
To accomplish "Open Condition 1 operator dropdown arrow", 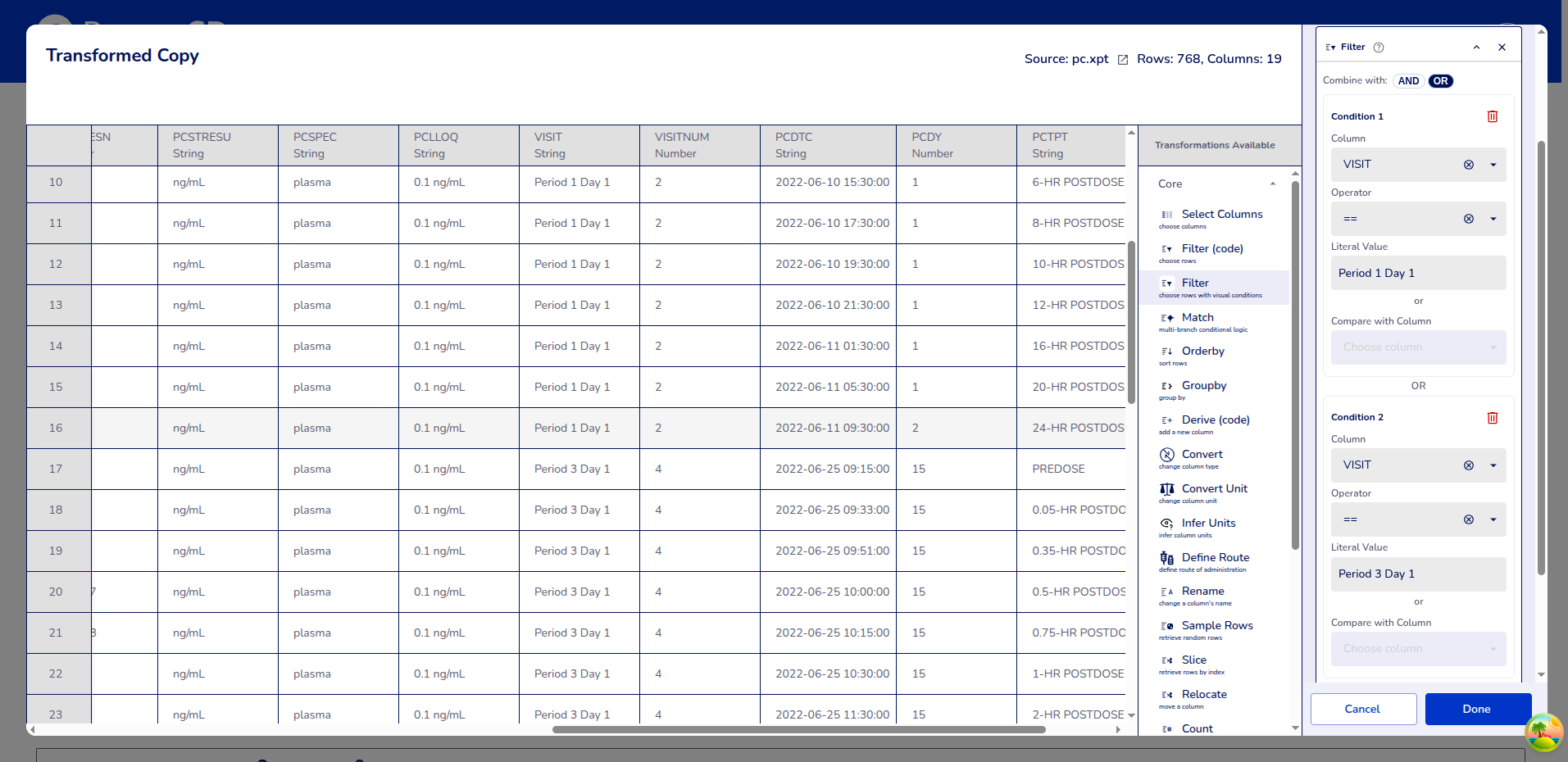I will [x=1493, y=219].
